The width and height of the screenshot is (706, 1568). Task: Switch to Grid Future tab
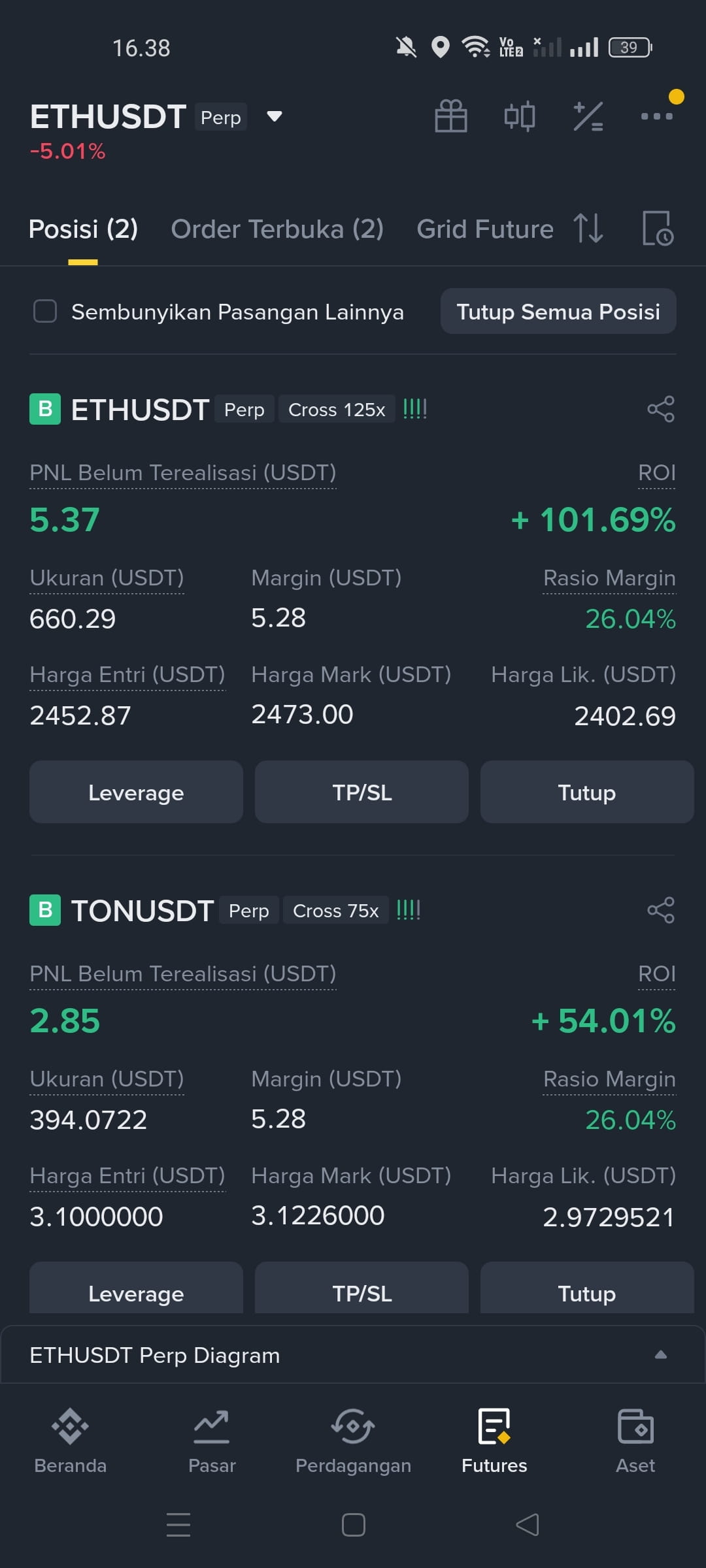click(x=485, y=229)
